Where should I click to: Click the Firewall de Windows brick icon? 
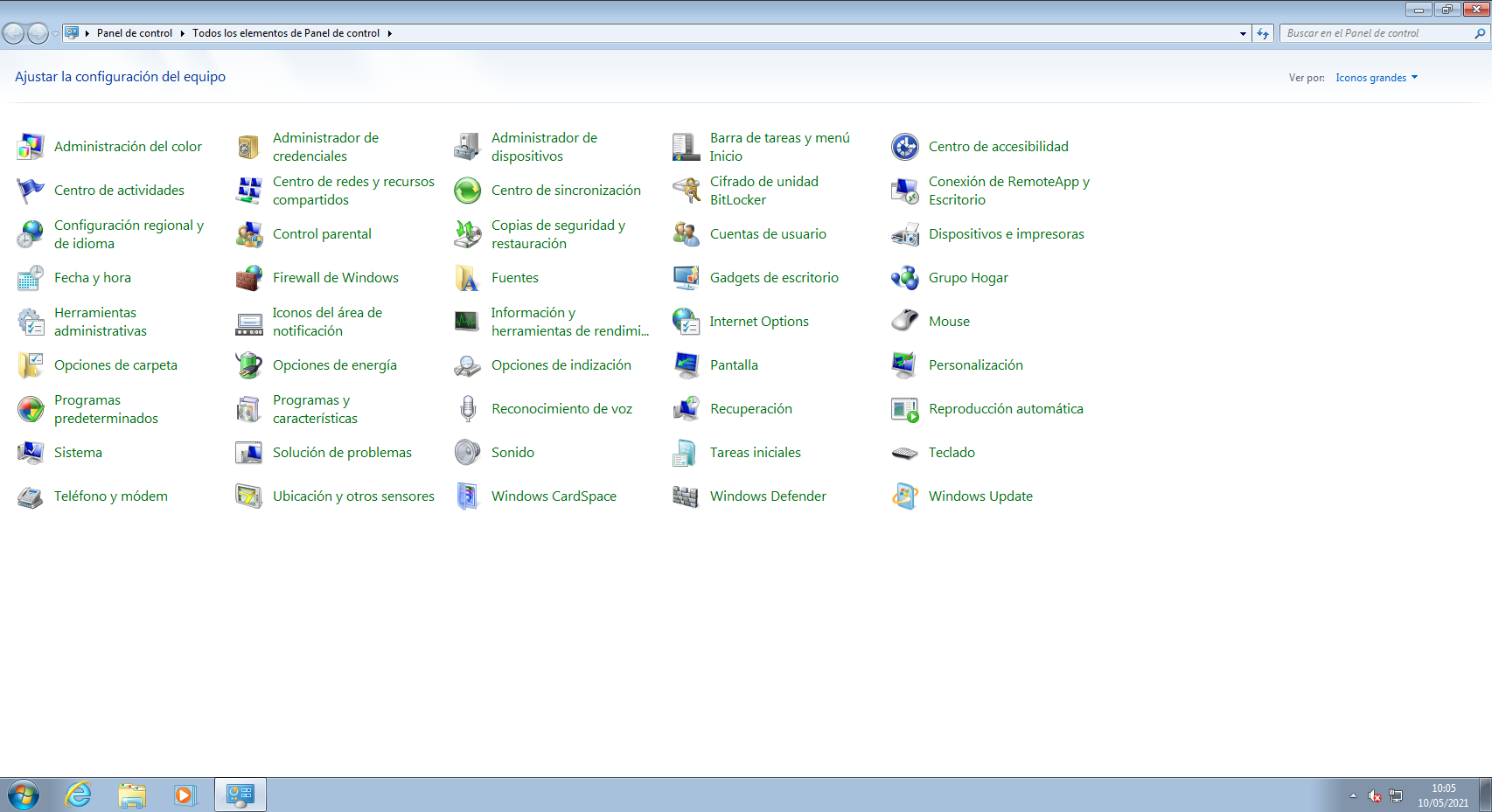click(249, 278)
